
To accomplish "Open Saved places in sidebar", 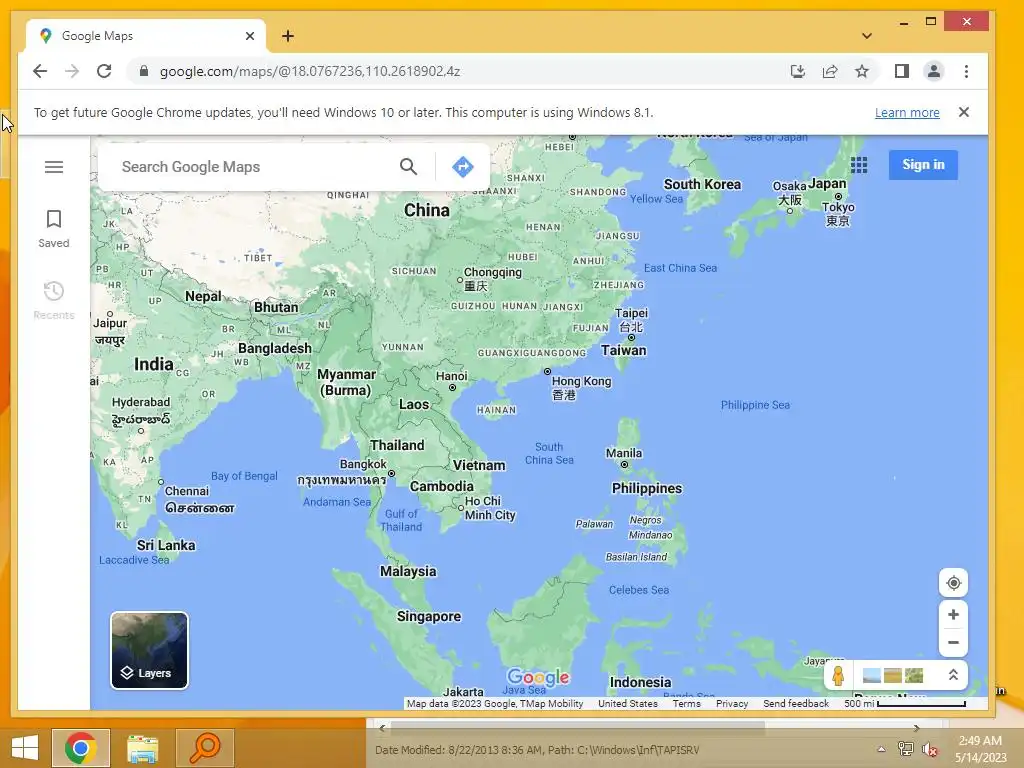I will coord(54,229).
